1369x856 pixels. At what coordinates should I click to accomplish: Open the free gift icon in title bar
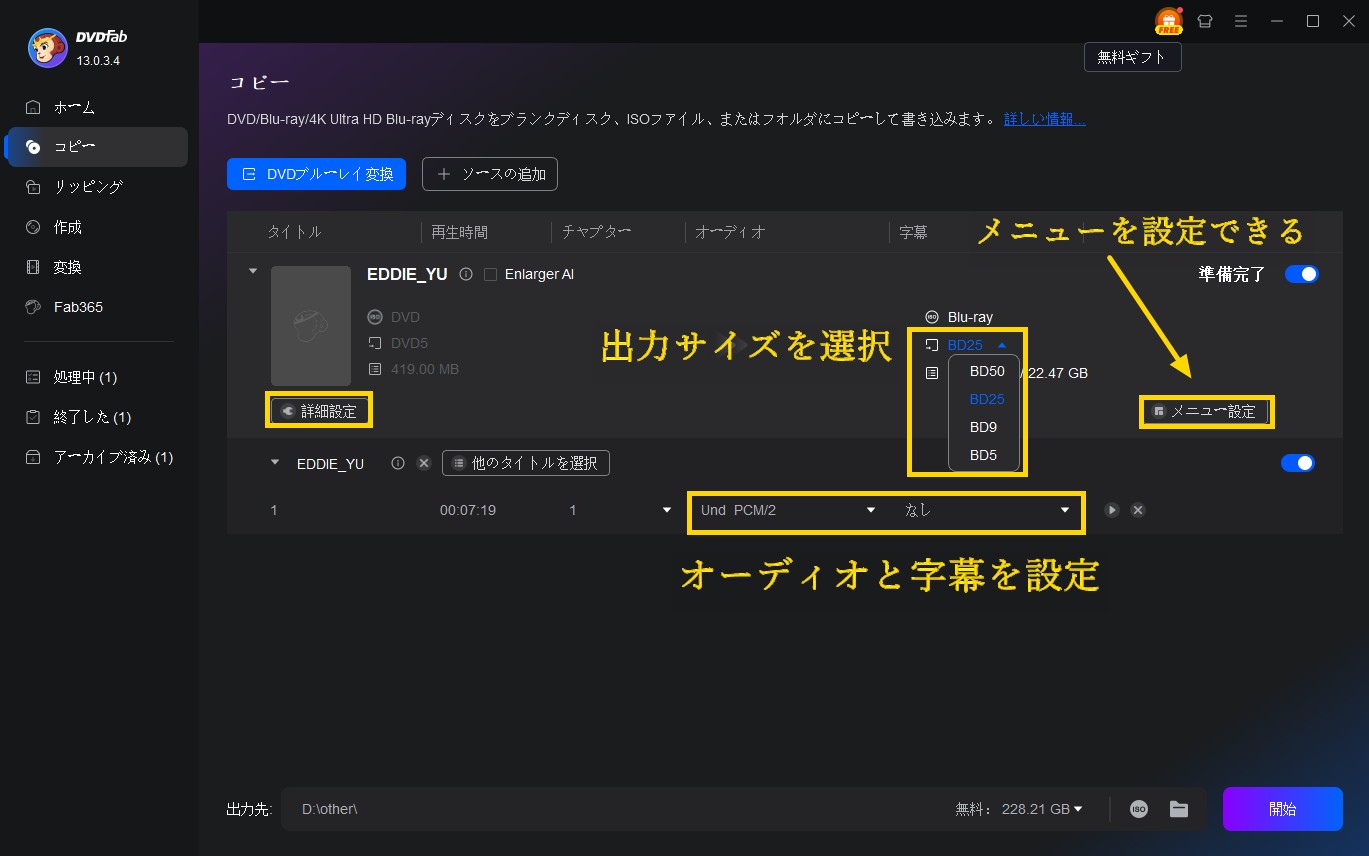click(1168, 21)
